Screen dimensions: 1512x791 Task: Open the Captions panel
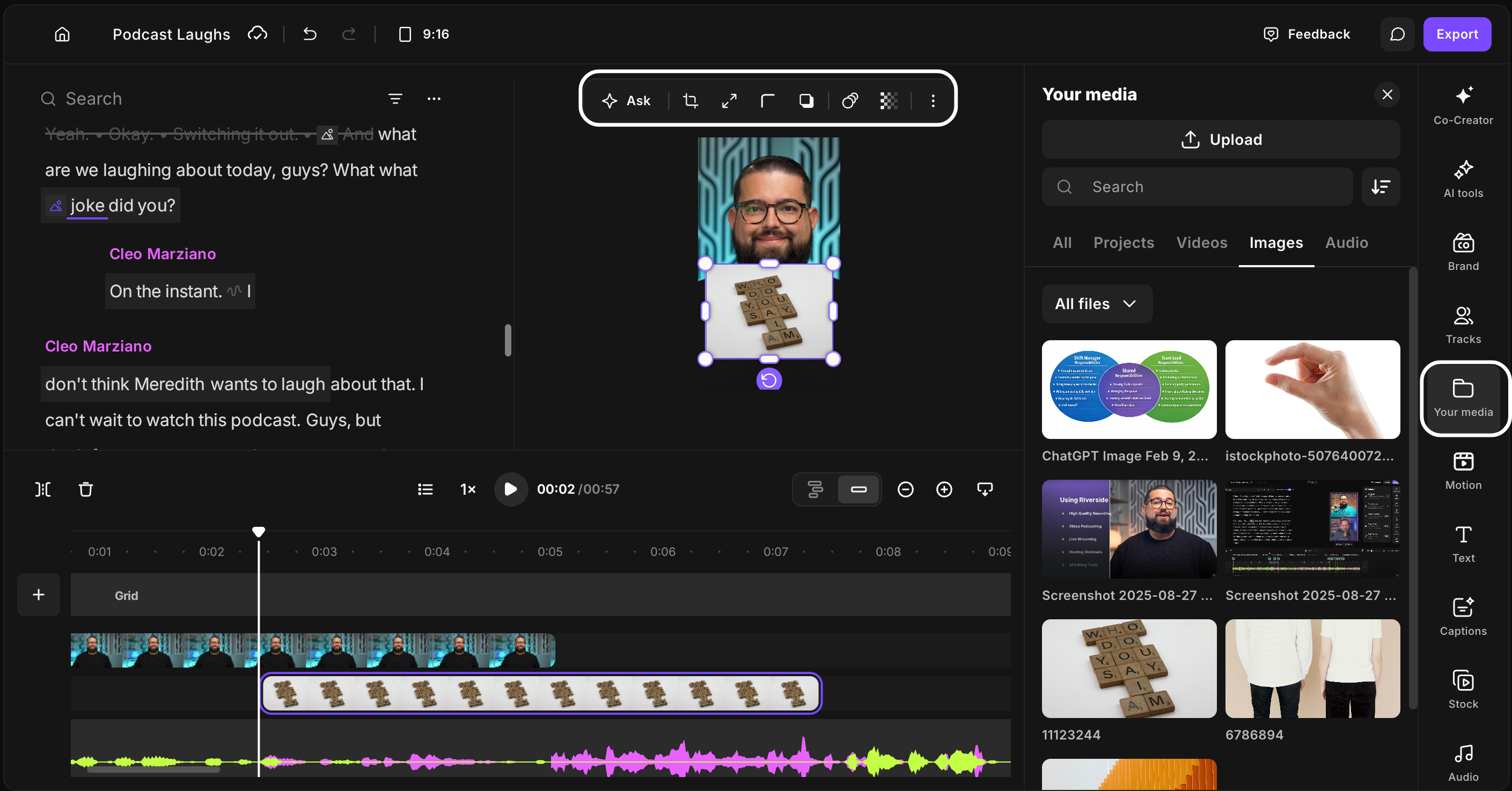[1463, 617]
